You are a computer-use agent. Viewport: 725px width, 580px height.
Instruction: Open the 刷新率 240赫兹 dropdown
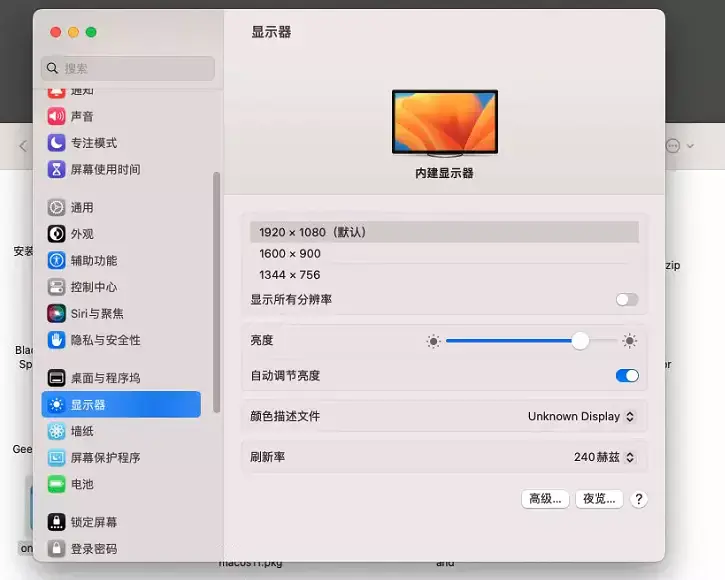tap(604, 457)
